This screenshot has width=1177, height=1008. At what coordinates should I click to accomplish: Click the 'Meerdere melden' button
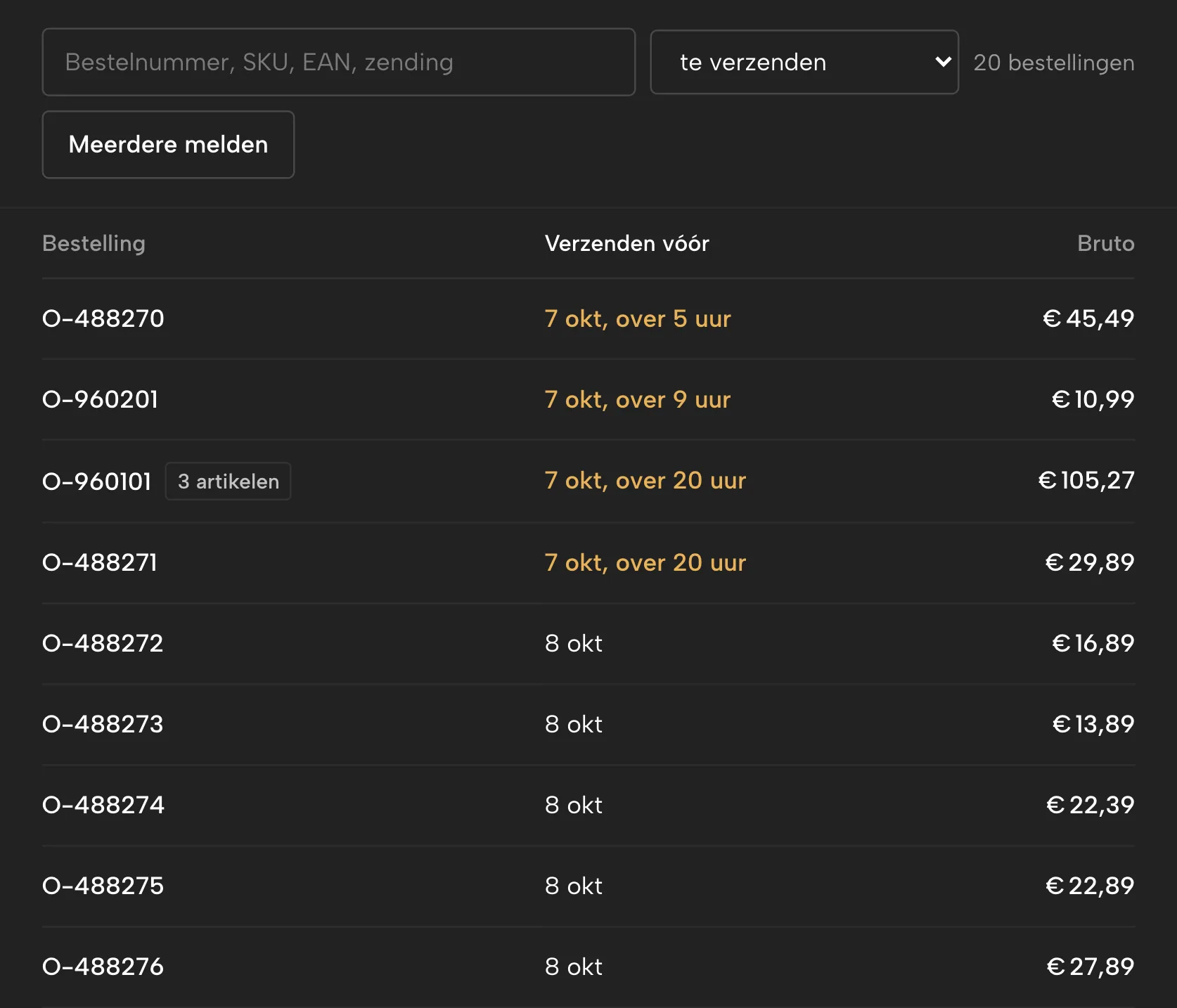[x=168, y=144]
